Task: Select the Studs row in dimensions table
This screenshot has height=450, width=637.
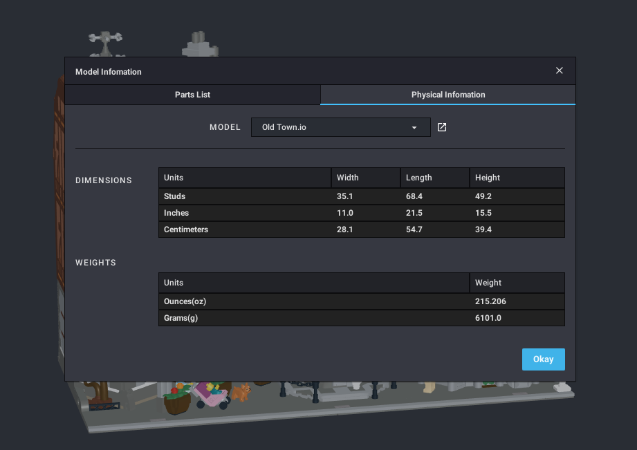Action: [x=245, y=196]
